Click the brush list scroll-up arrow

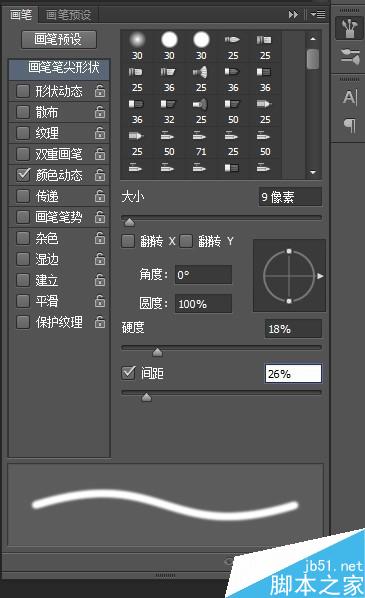tap(313, 39)
